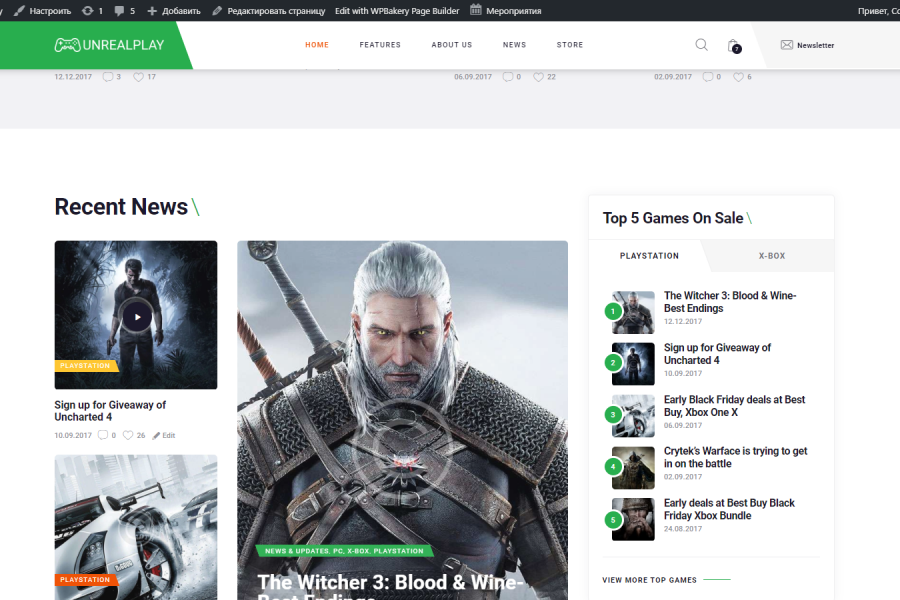Click the large Witcher 3 headline on featured image
The image size is (900, 600).
390,588
